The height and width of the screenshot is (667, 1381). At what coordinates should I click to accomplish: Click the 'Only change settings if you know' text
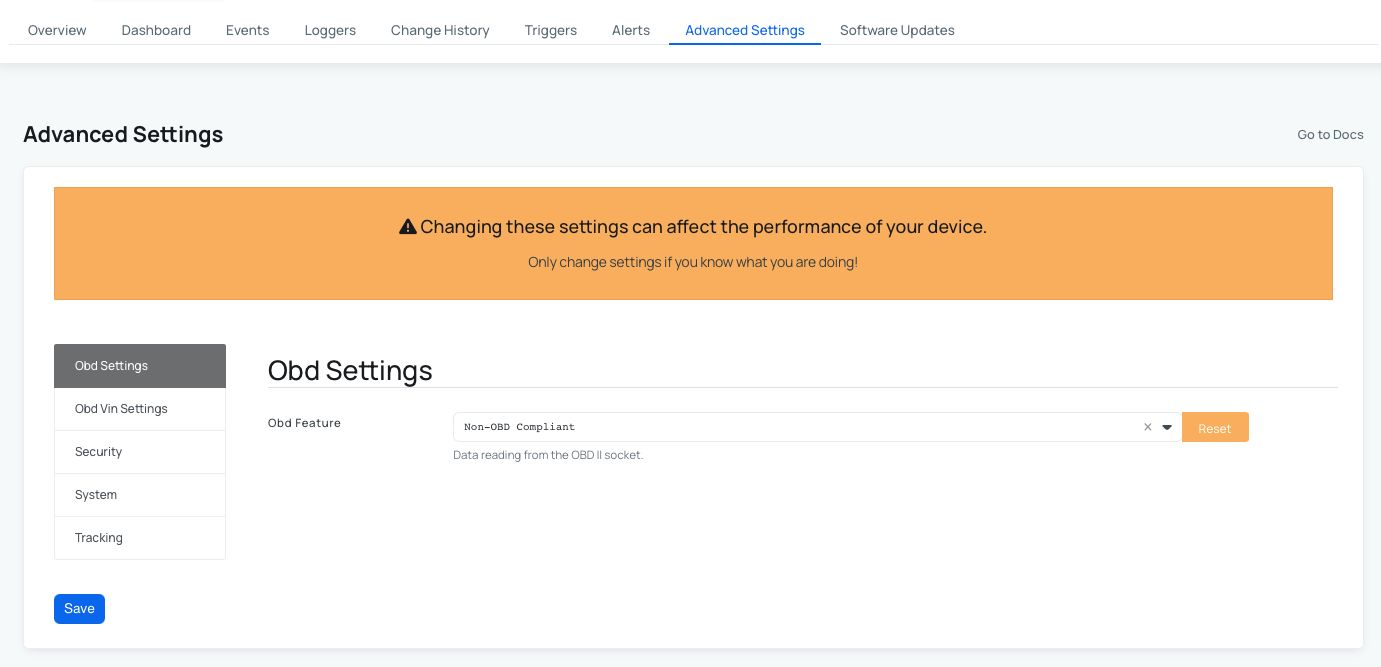(693, 262)
